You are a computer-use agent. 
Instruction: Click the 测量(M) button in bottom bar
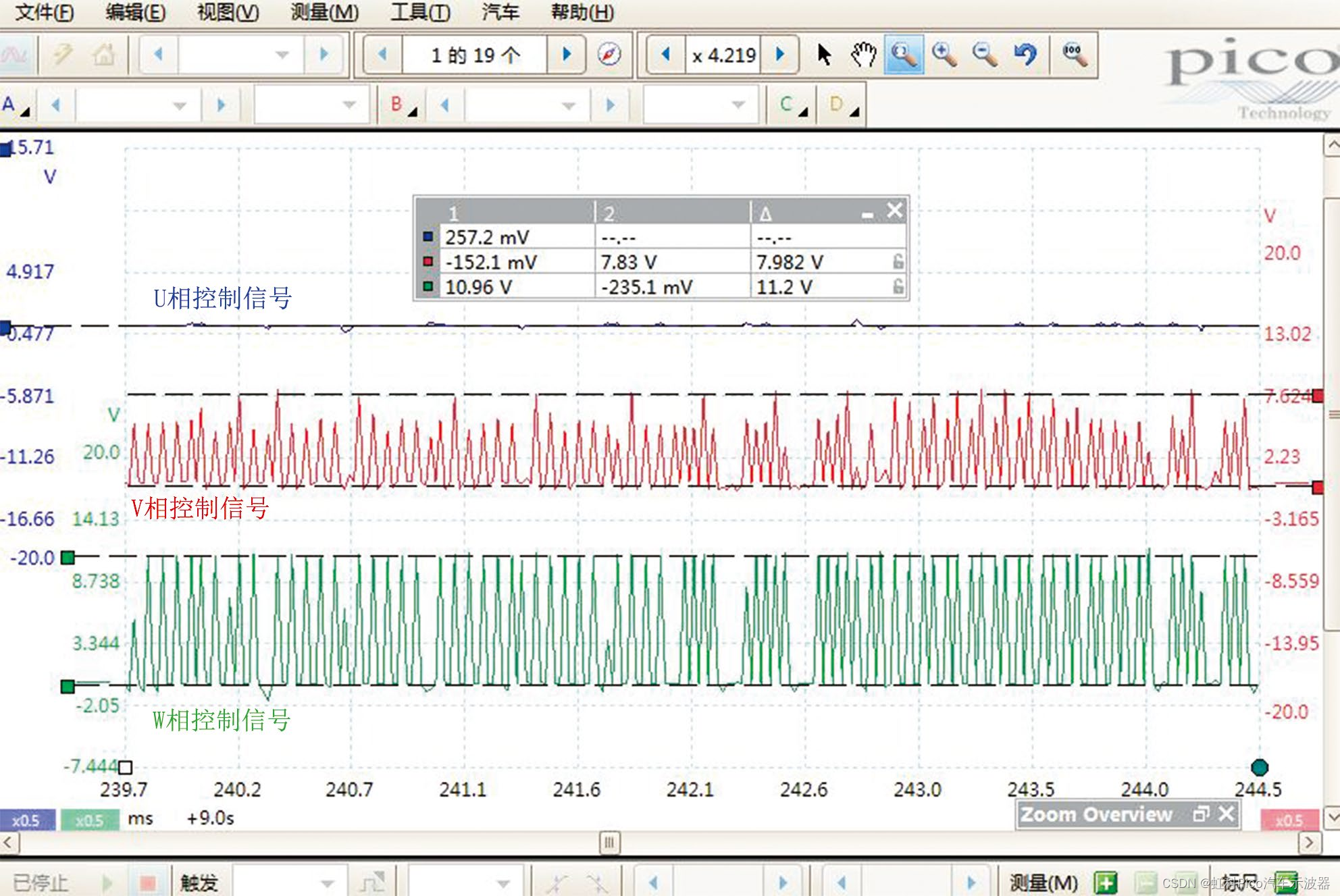coord(1043,882)
